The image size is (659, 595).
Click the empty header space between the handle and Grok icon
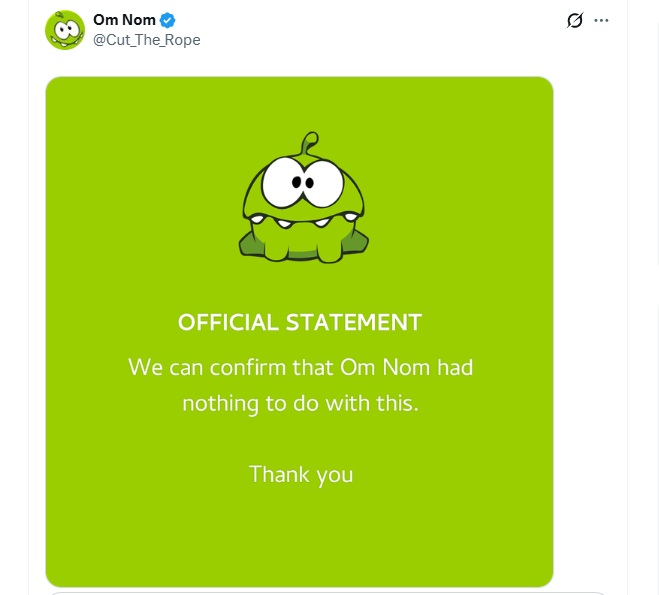pyautogui.click(x=380, y=28)
